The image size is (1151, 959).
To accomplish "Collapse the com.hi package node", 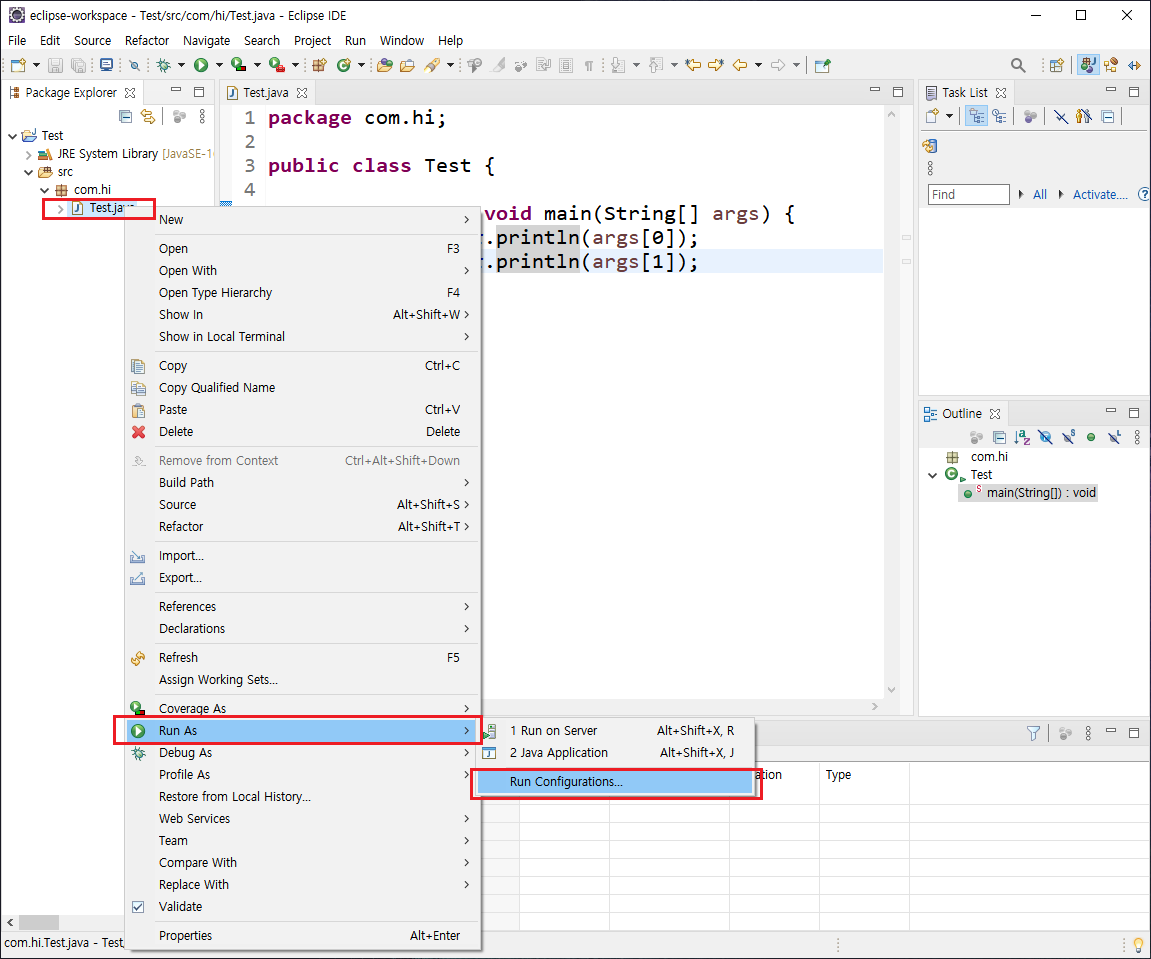I will click(45, 190).
